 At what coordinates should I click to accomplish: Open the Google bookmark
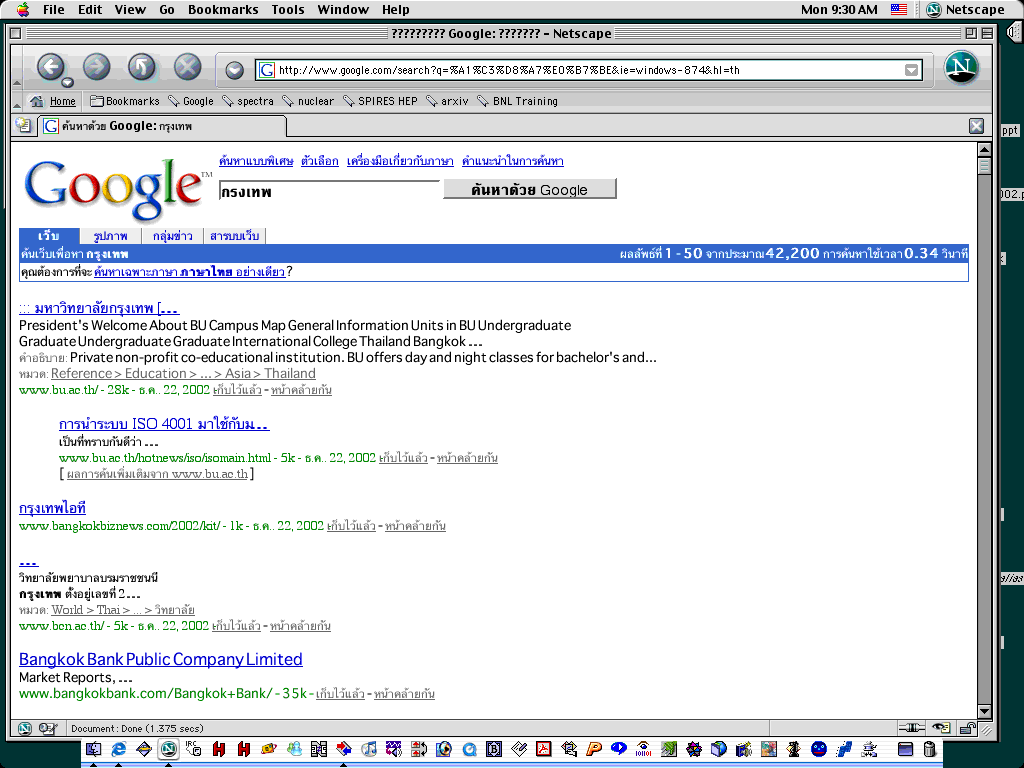coord(191,101)
